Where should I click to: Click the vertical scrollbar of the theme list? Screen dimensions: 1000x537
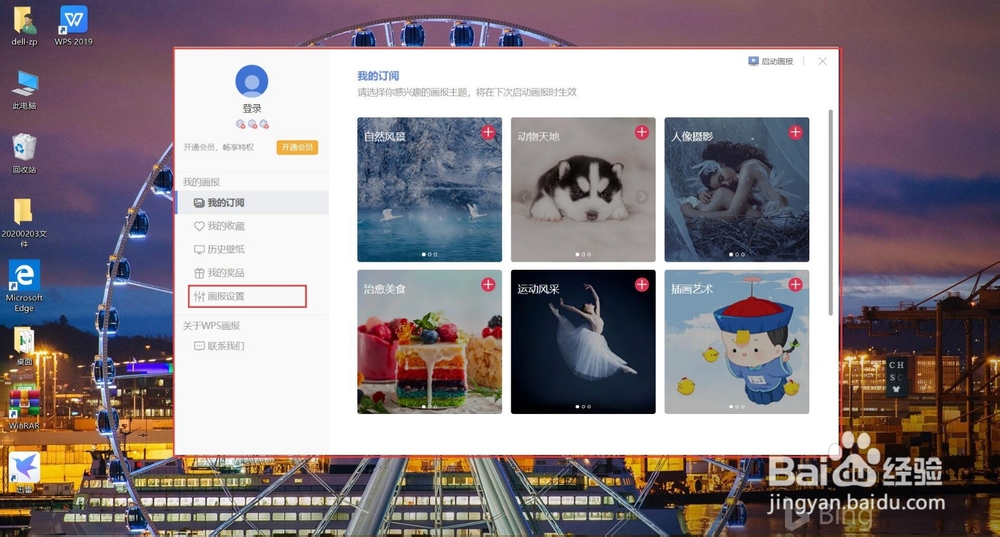(830, 212)
